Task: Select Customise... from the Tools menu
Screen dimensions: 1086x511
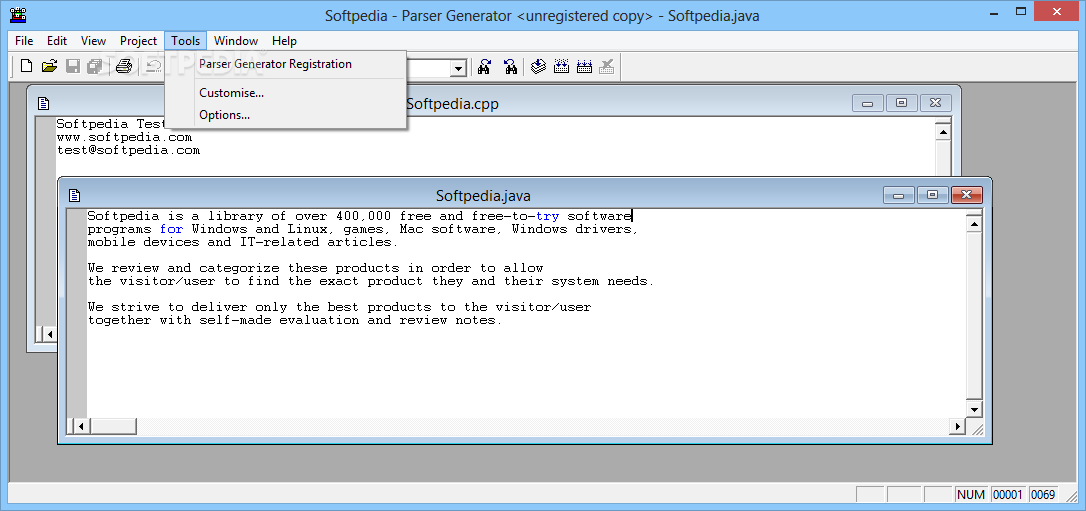Action: 285,93
